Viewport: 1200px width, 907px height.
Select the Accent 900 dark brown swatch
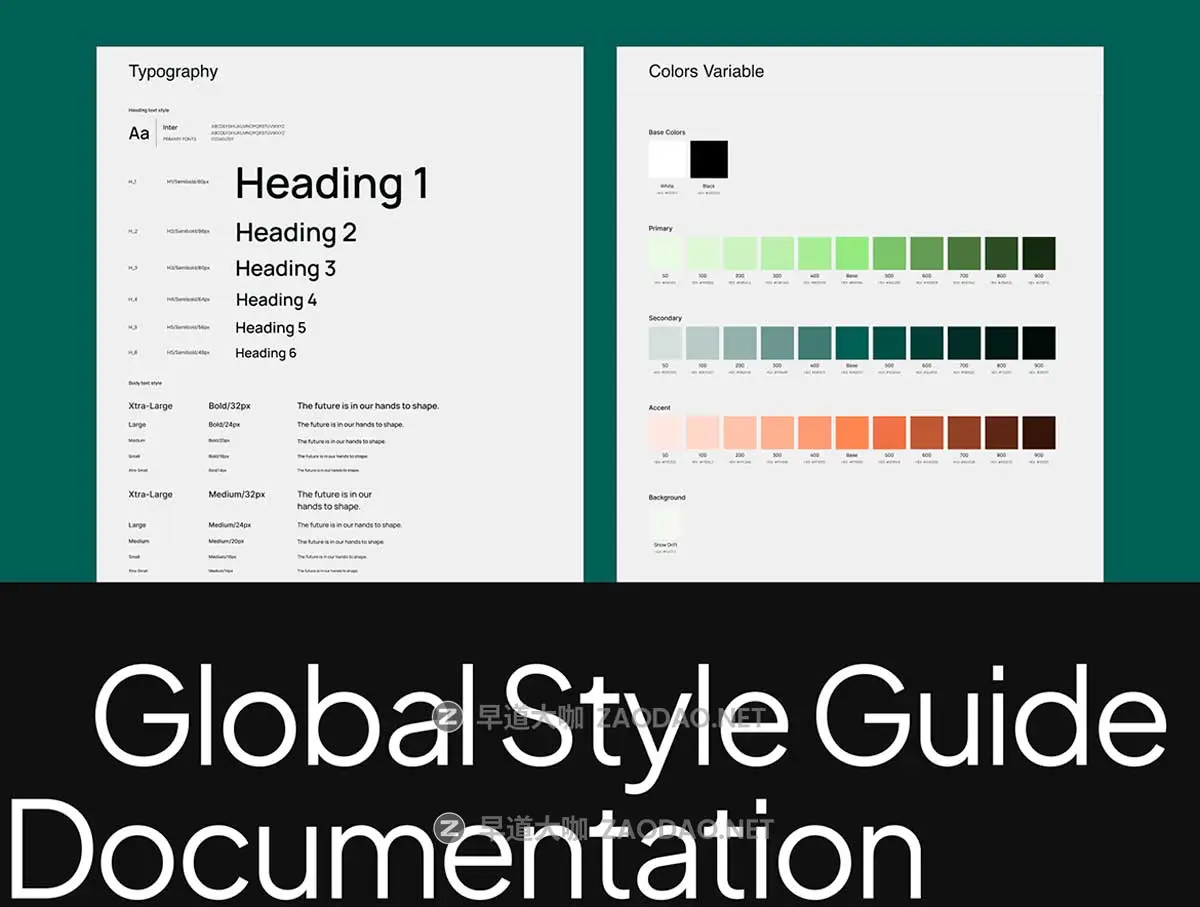(1039, 433)
